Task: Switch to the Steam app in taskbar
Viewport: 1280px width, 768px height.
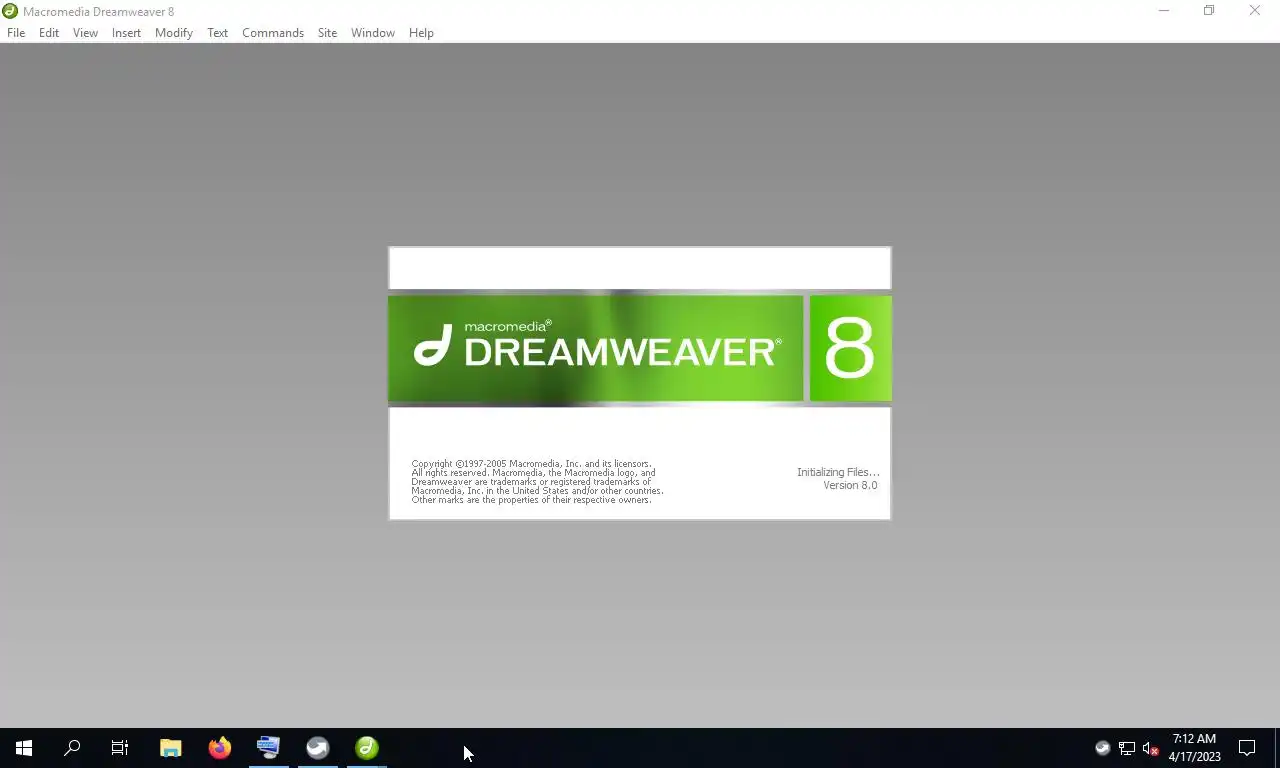Action: click(317, 748)
